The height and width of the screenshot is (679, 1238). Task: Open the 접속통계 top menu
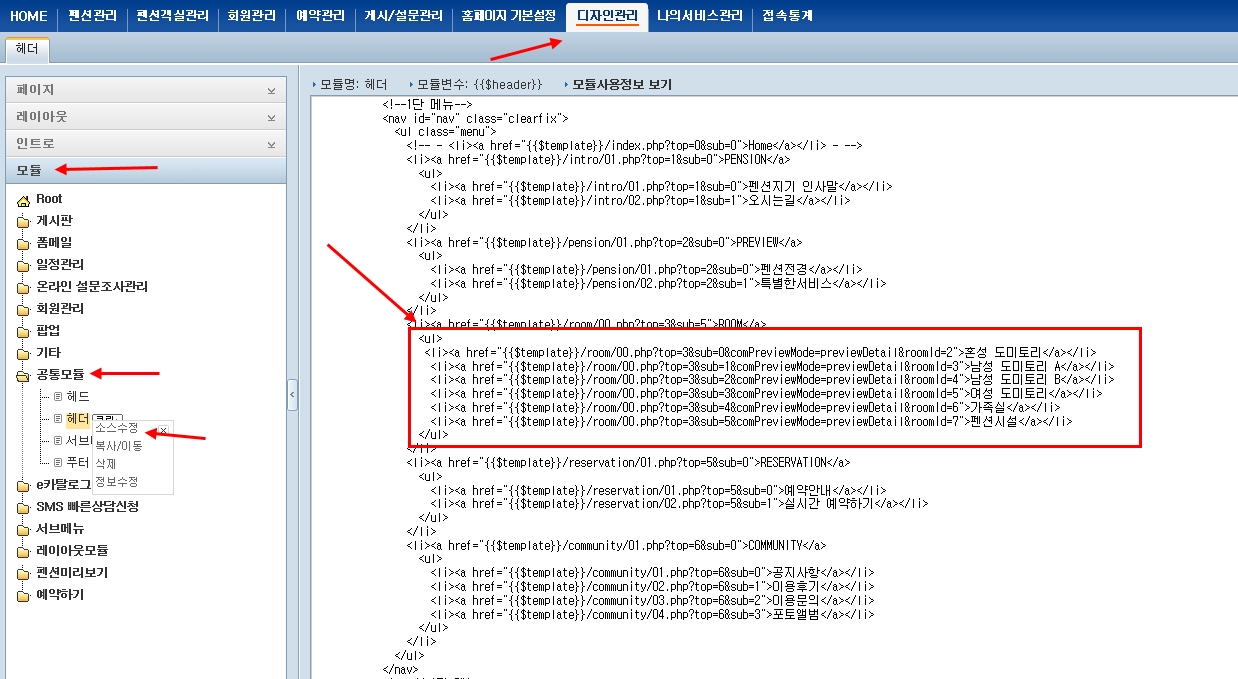click(x=787, y=16)
